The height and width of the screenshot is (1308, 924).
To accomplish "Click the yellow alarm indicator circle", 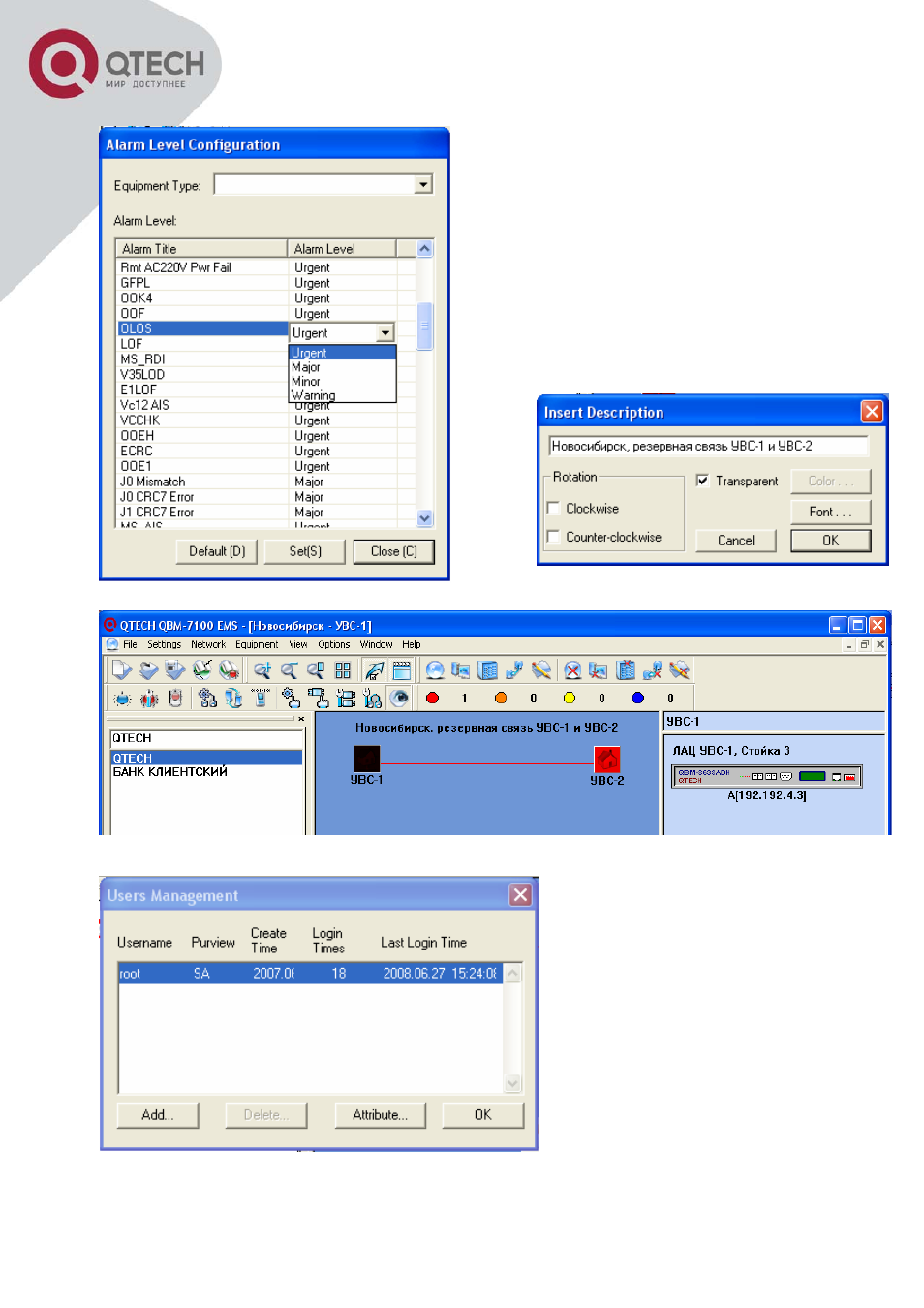I will tap(570, 698).
